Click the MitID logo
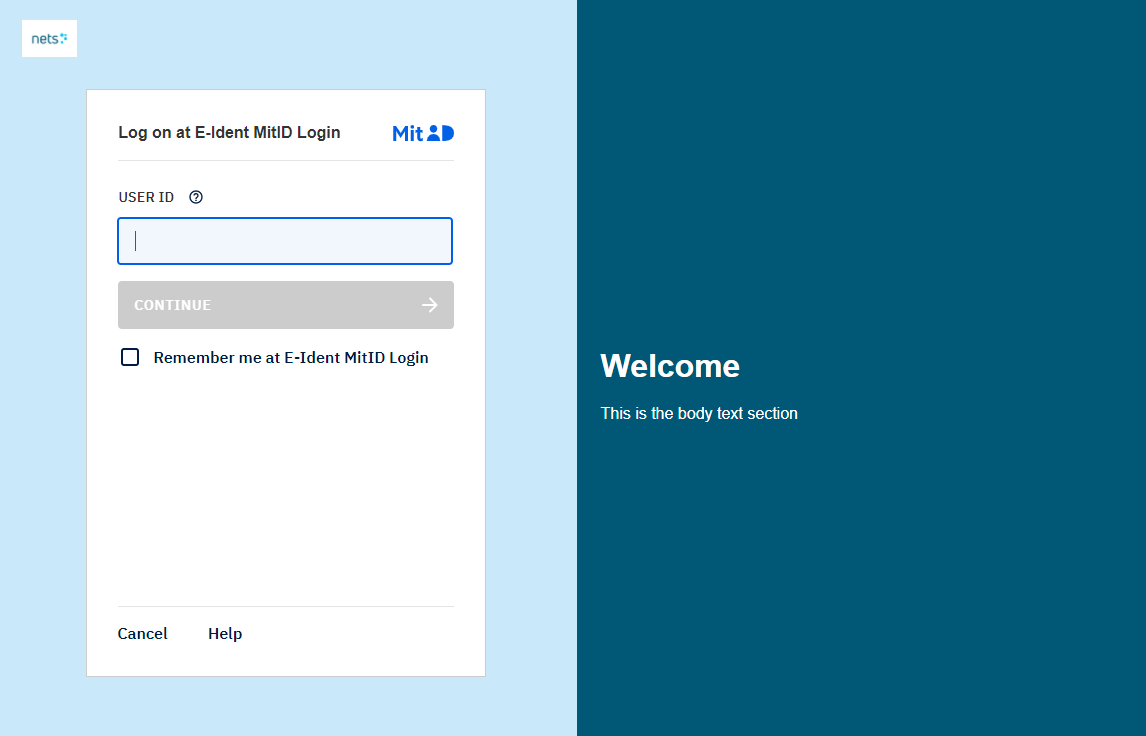 coord(423,133)
